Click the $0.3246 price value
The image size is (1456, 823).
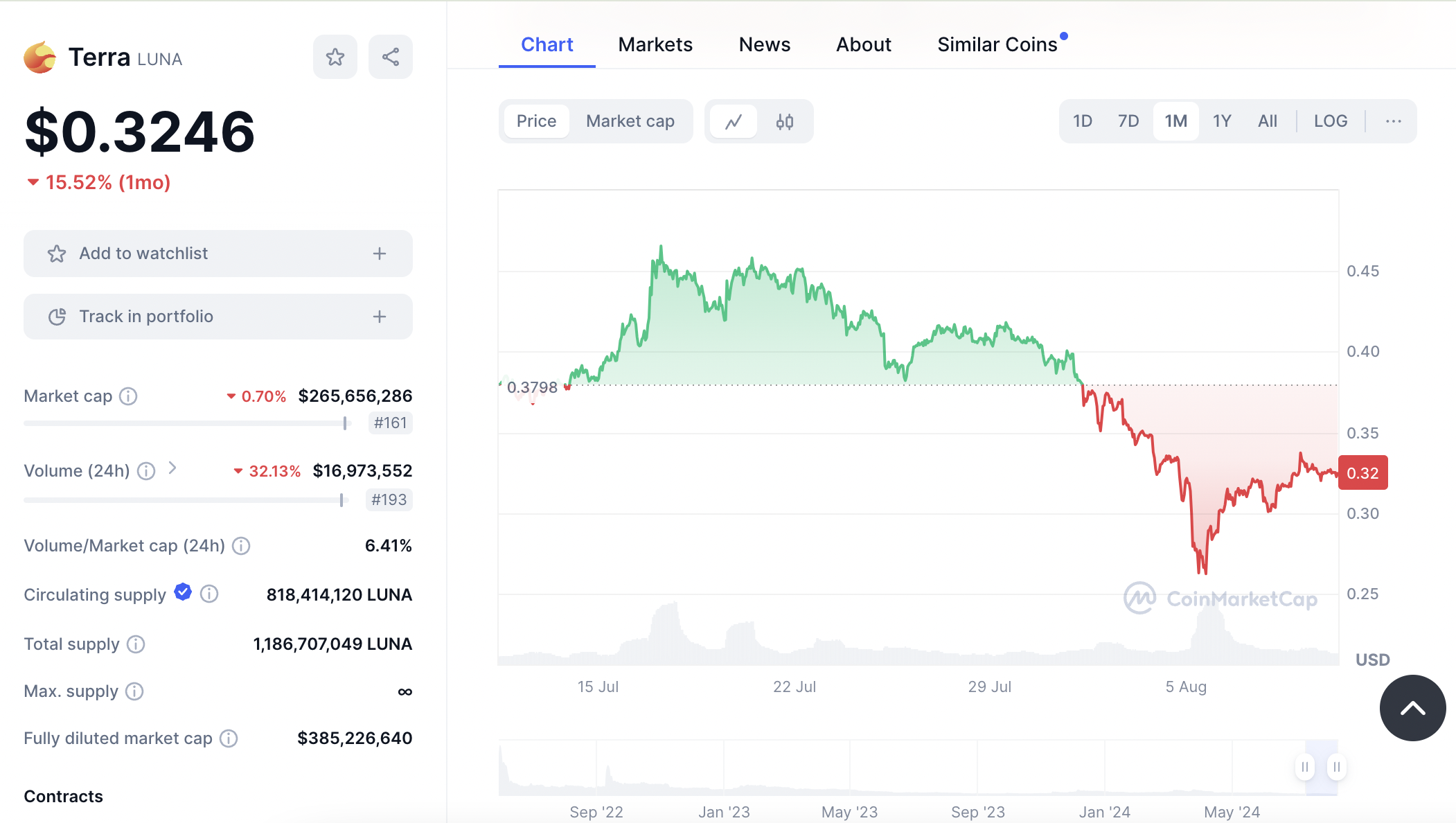point(140,131)
